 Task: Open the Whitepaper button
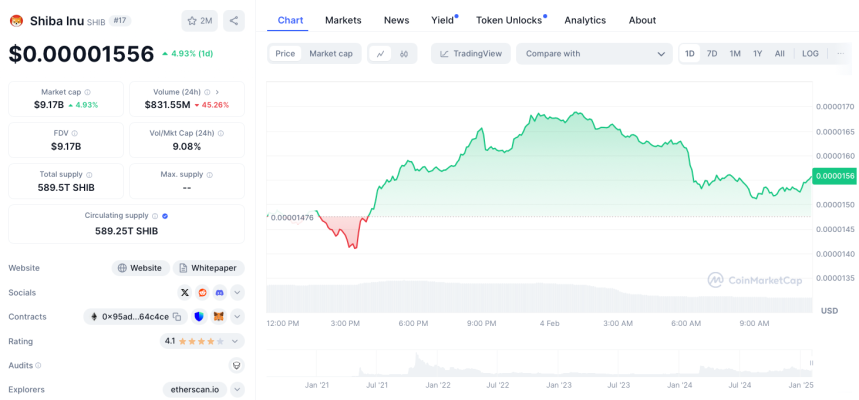(x=209, y=268)
